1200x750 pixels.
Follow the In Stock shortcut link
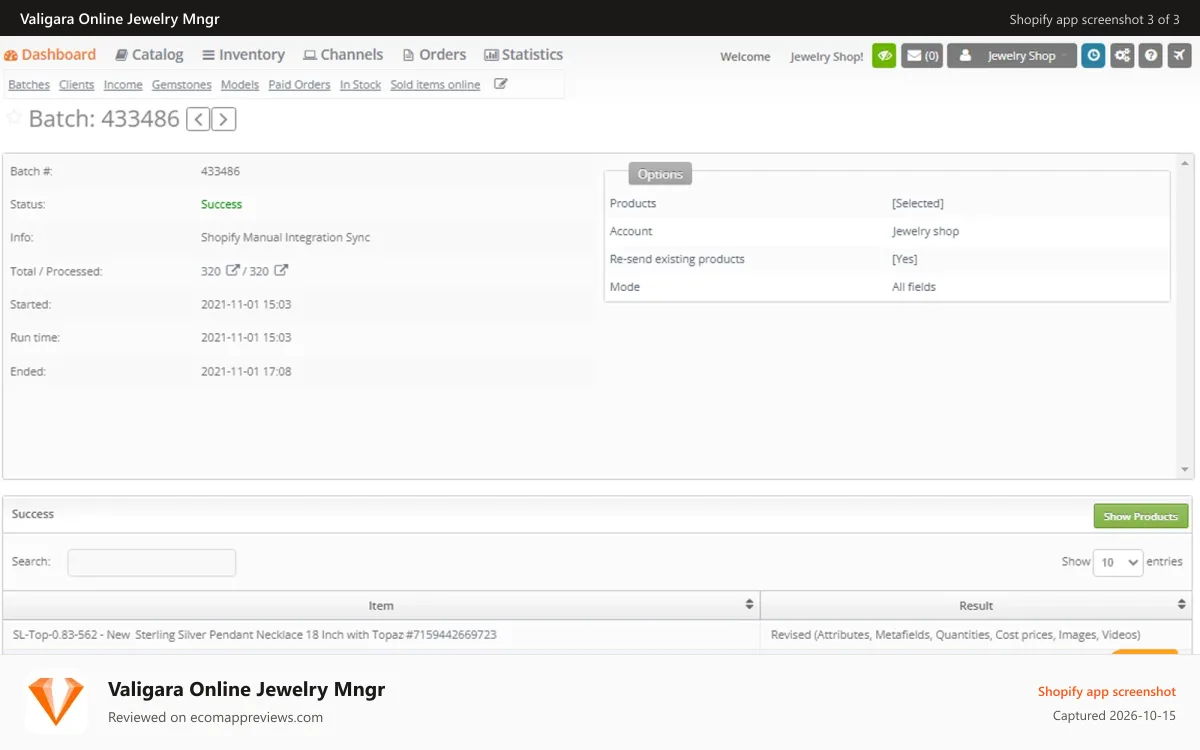pyautogui.click(x=360, y=85)
